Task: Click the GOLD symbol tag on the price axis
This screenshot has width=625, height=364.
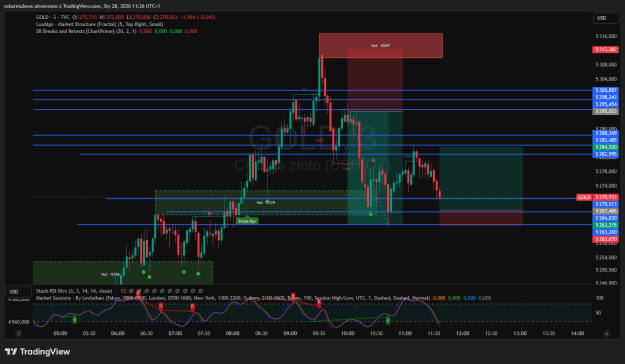Action: [x=584, y=197]
